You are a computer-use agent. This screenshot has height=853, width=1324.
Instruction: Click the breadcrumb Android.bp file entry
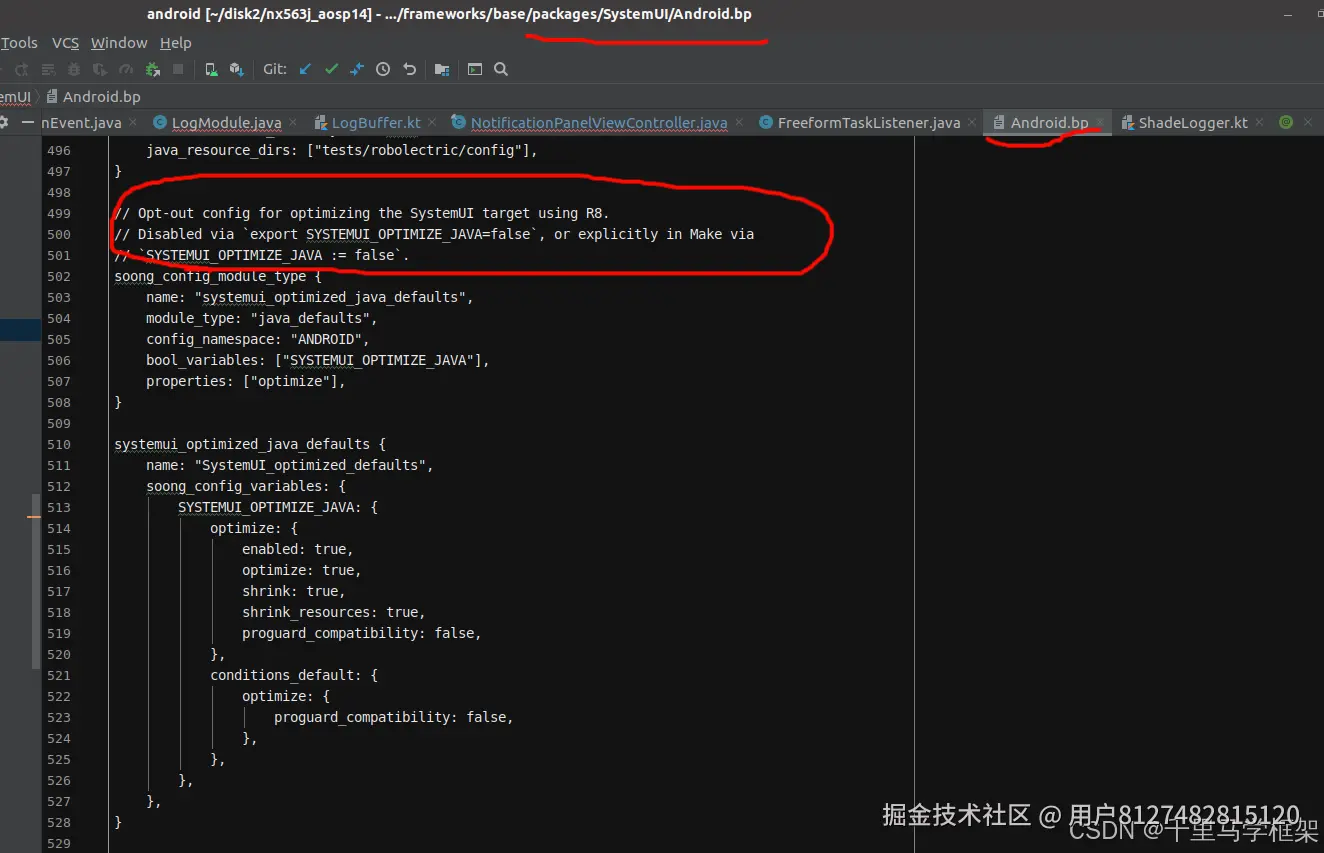click(x=93, y=97)
